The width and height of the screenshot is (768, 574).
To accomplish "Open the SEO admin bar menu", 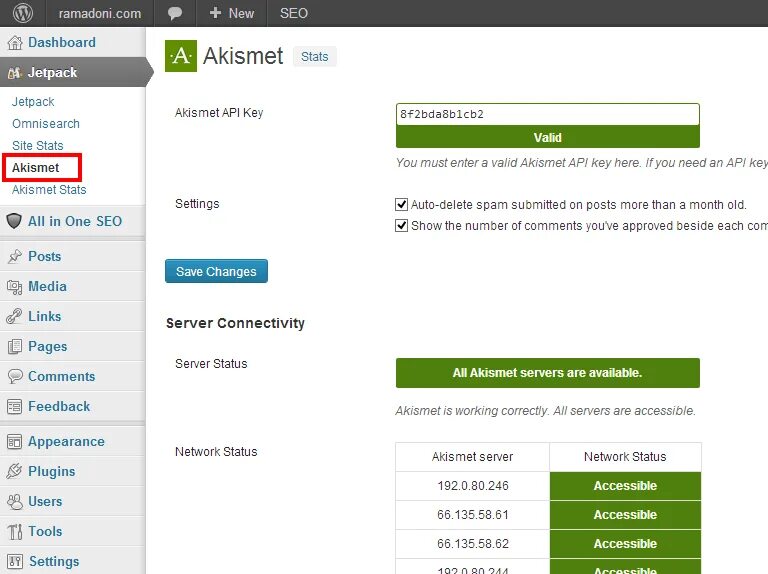I will (294, 13).
